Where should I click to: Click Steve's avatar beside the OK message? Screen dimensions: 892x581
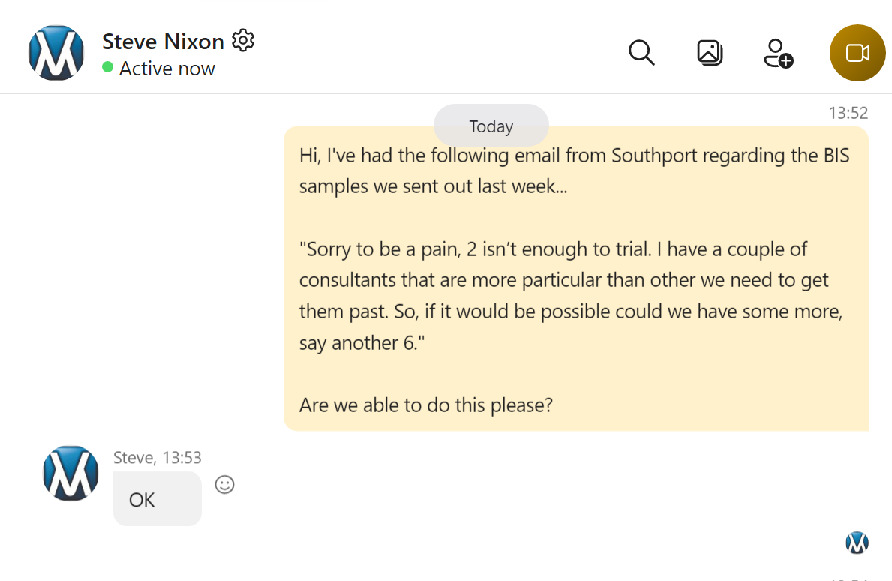(71, 474)
